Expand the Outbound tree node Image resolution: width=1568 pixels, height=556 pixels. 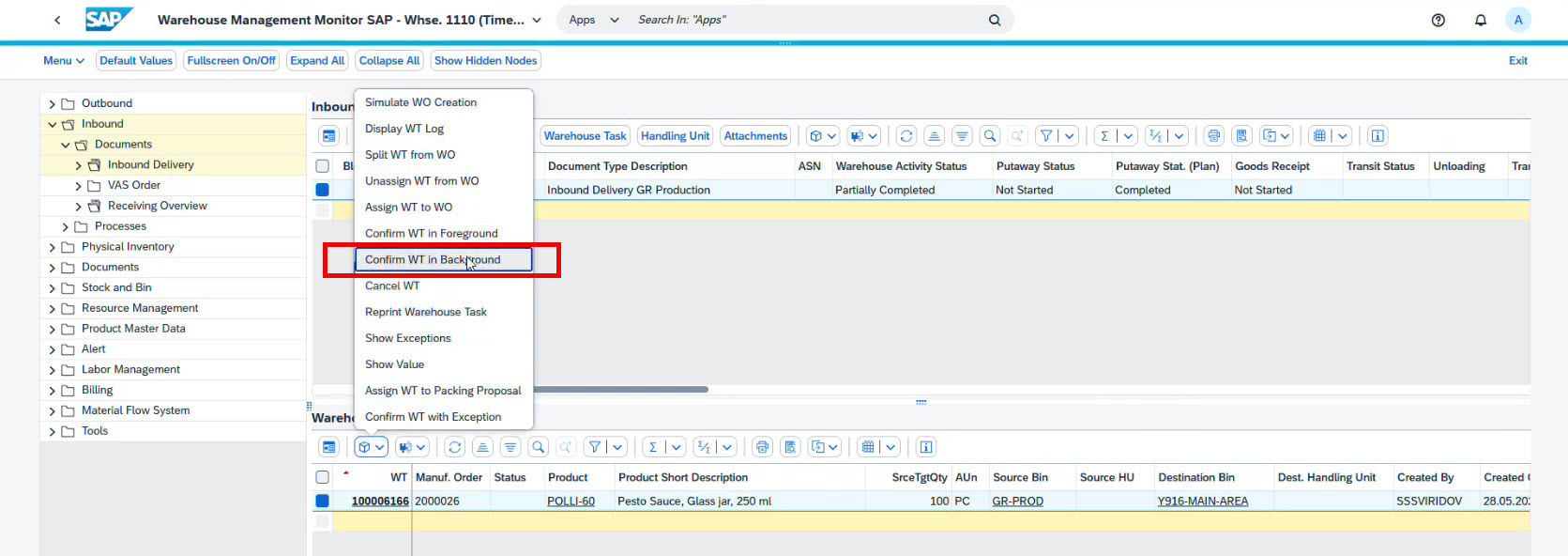53,104
